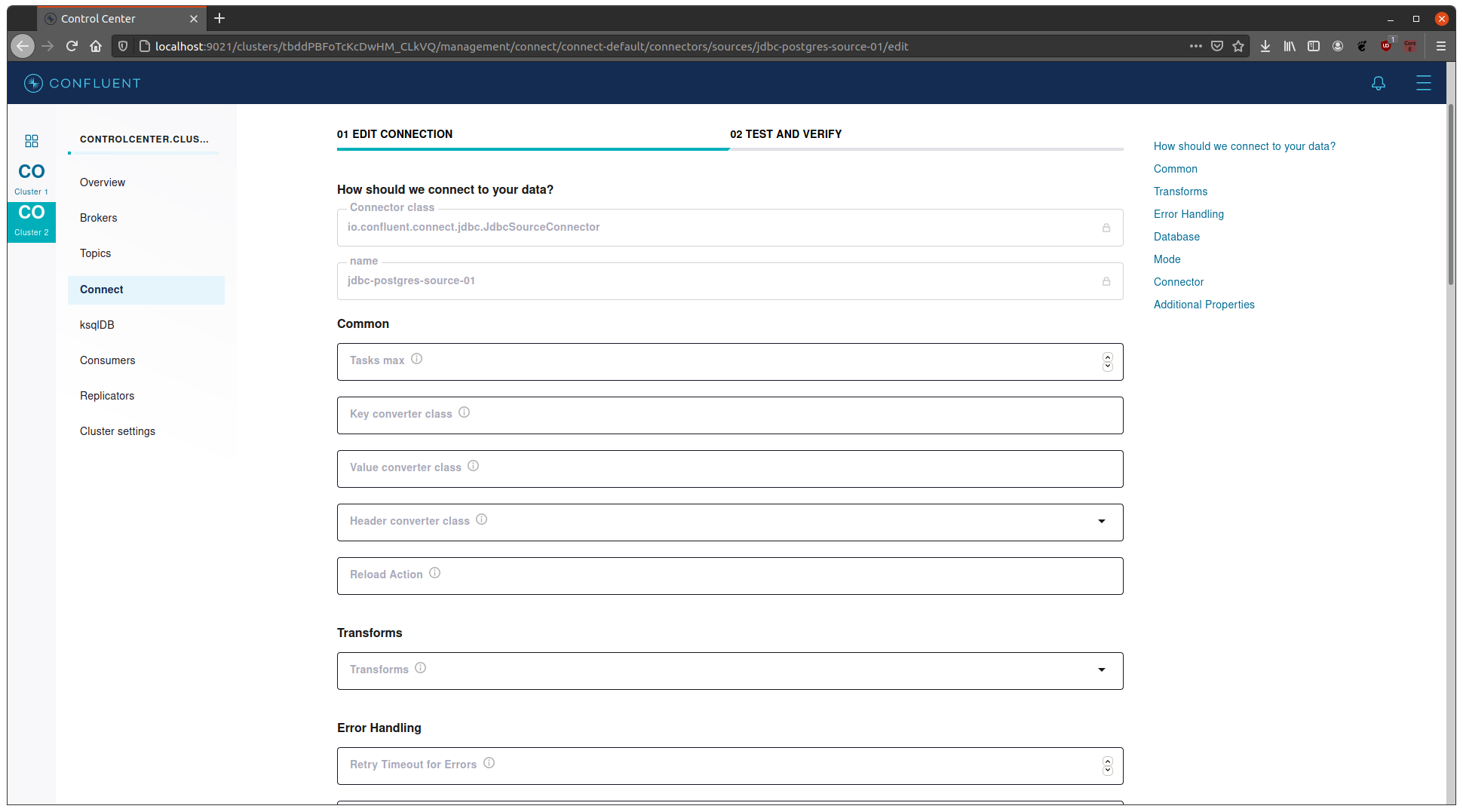Click the Value converter class info icon

pyautogui.click(x=474, y=466)
